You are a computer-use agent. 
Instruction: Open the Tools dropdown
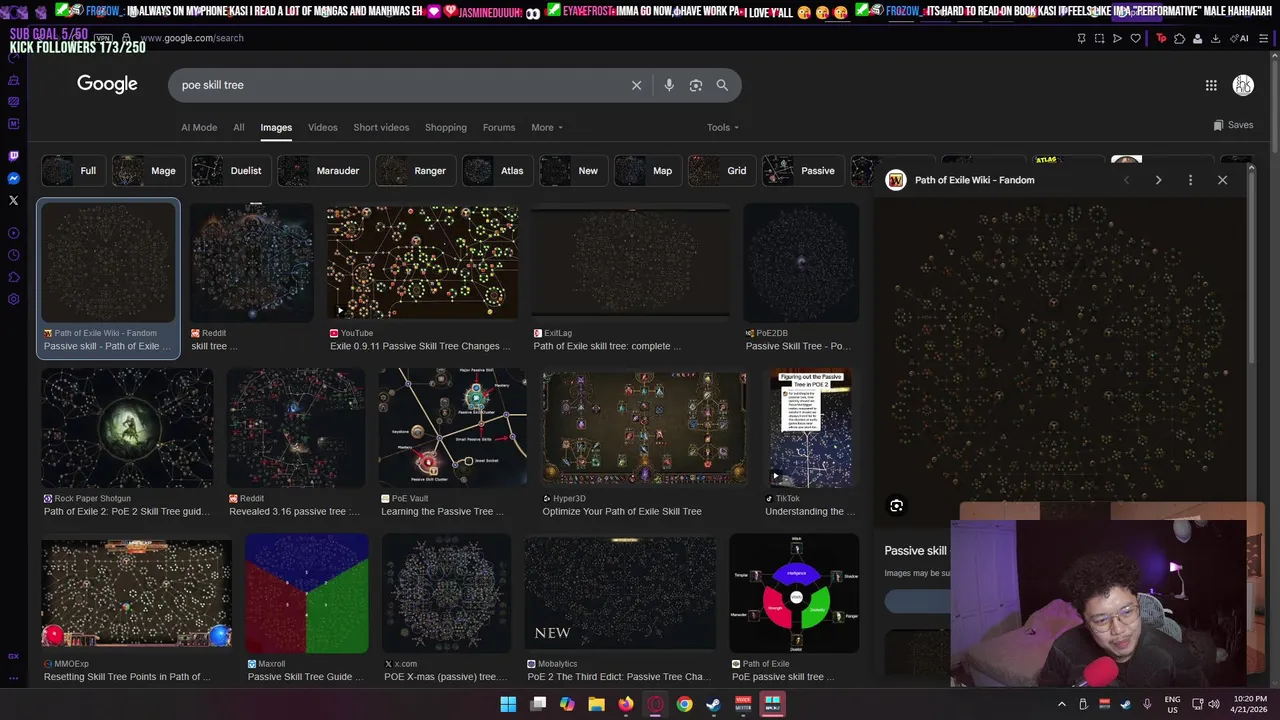click(723, 128)
